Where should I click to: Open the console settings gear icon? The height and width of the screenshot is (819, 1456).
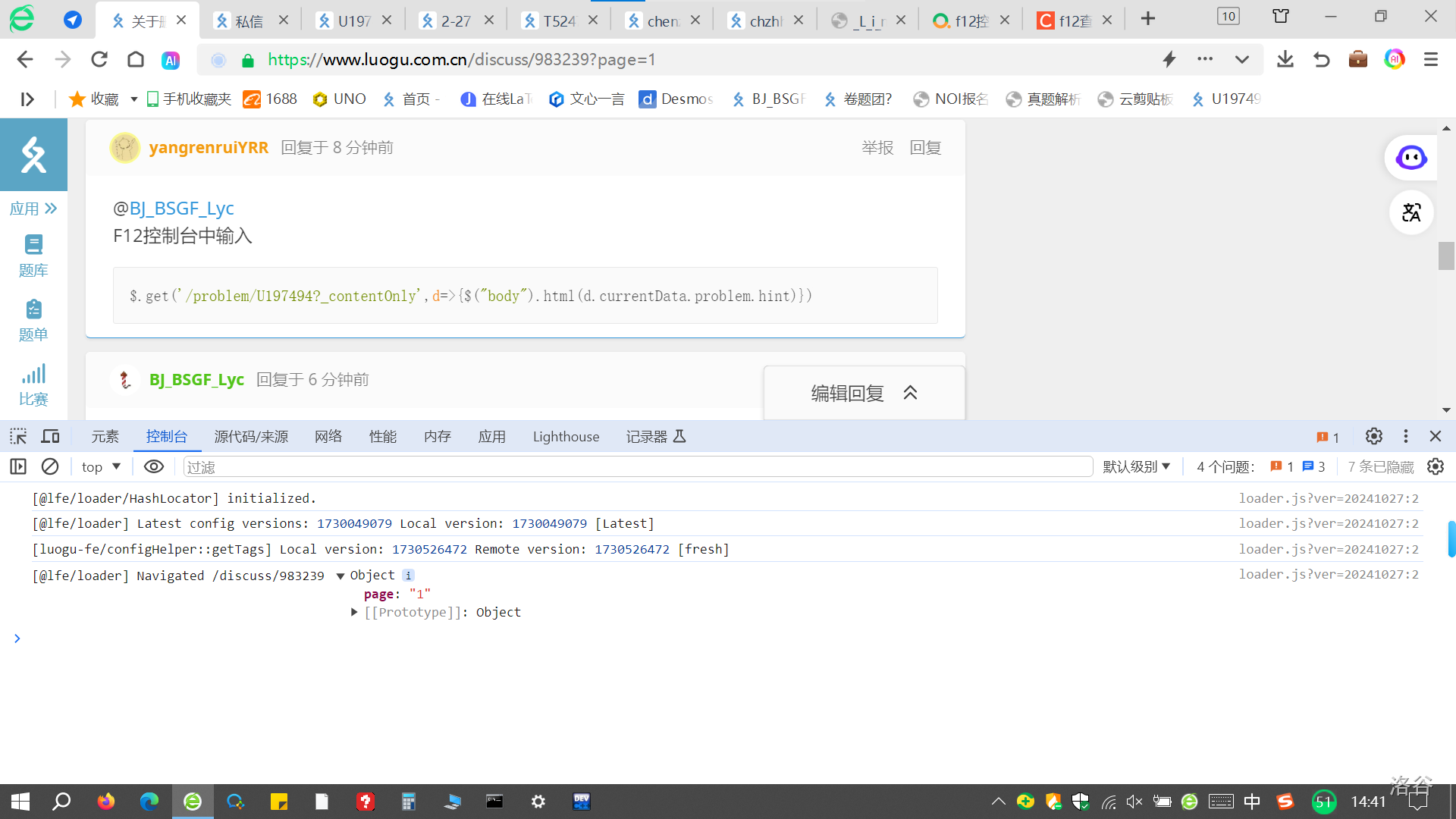[x=1435, y=466]
